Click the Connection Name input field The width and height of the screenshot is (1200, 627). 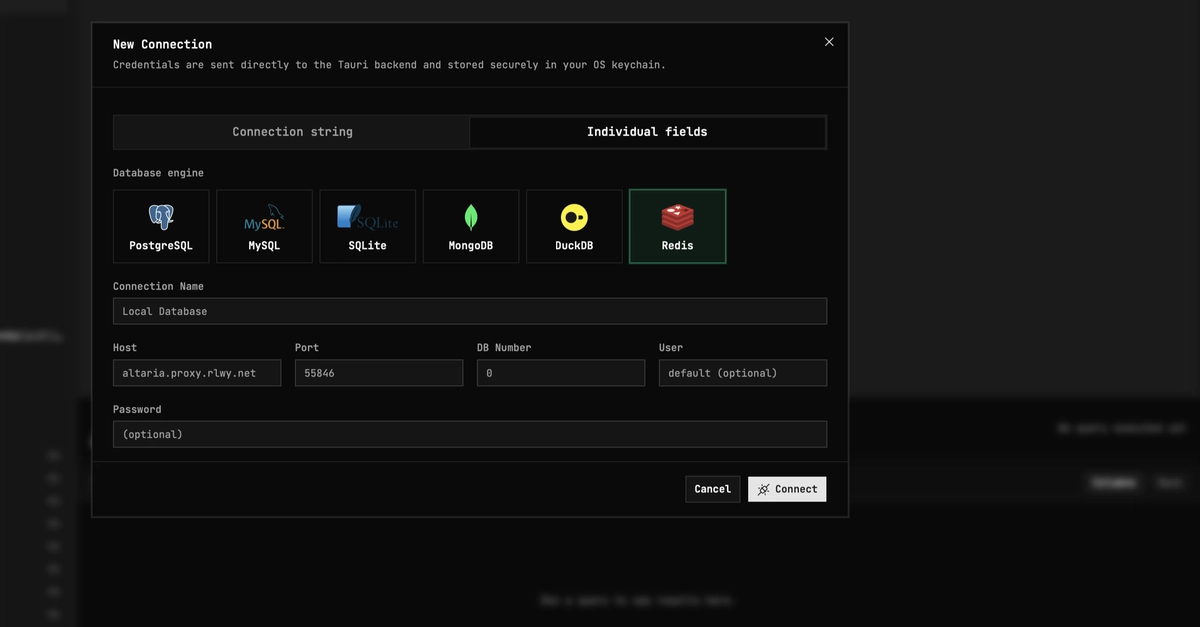[470, 311]
